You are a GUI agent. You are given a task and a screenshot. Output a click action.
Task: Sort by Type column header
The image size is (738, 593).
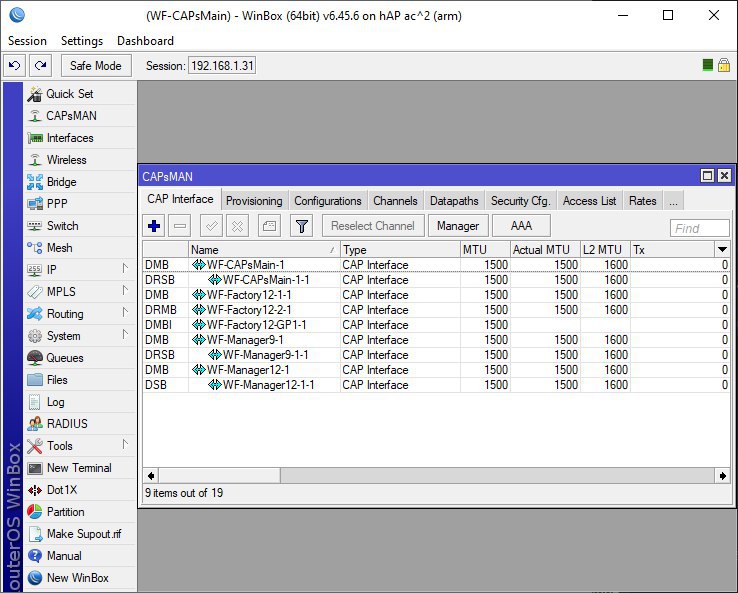click(x=400, y=249)
